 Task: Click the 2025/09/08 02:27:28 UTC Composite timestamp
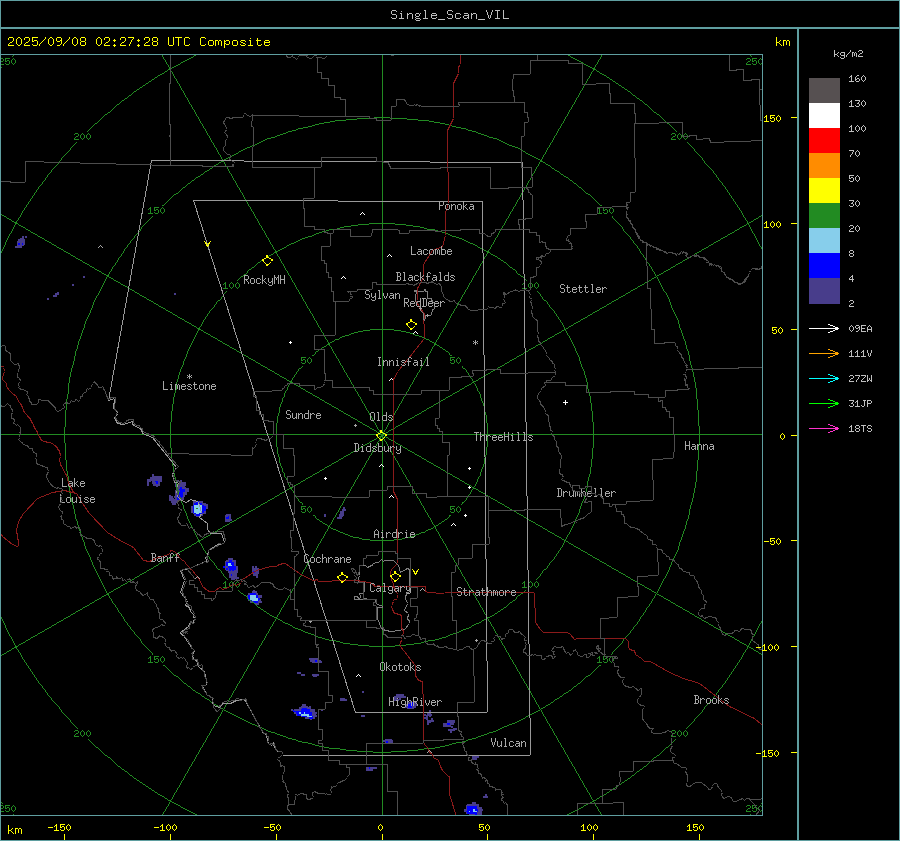138,42
